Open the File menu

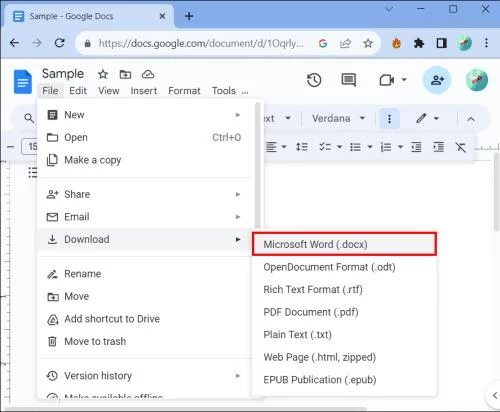pos(50,91)
